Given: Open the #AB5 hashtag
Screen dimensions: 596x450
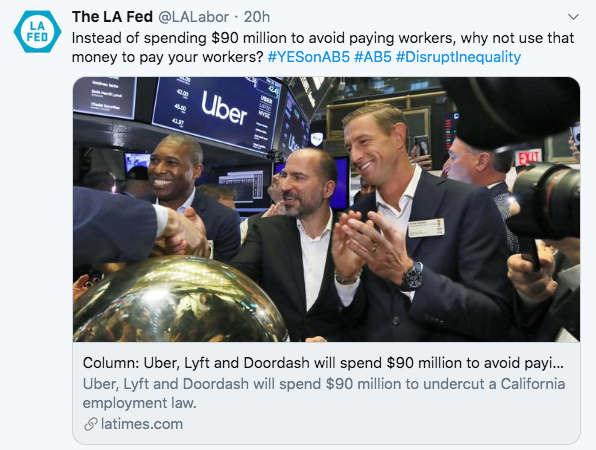Looking at the screenshot, I should tap(372, 57).
